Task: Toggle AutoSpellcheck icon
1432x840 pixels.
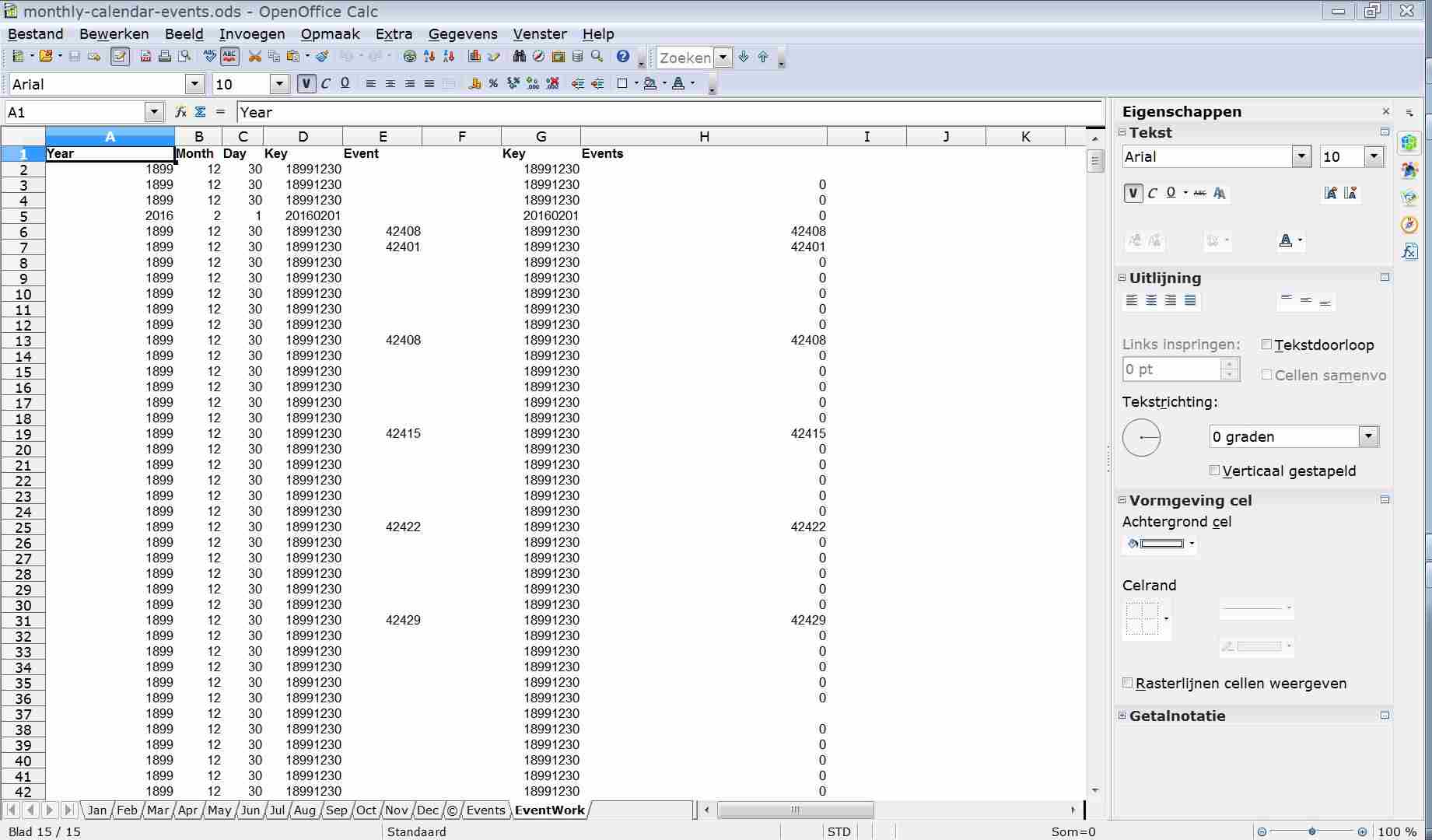Action: (x=229, y=57)
